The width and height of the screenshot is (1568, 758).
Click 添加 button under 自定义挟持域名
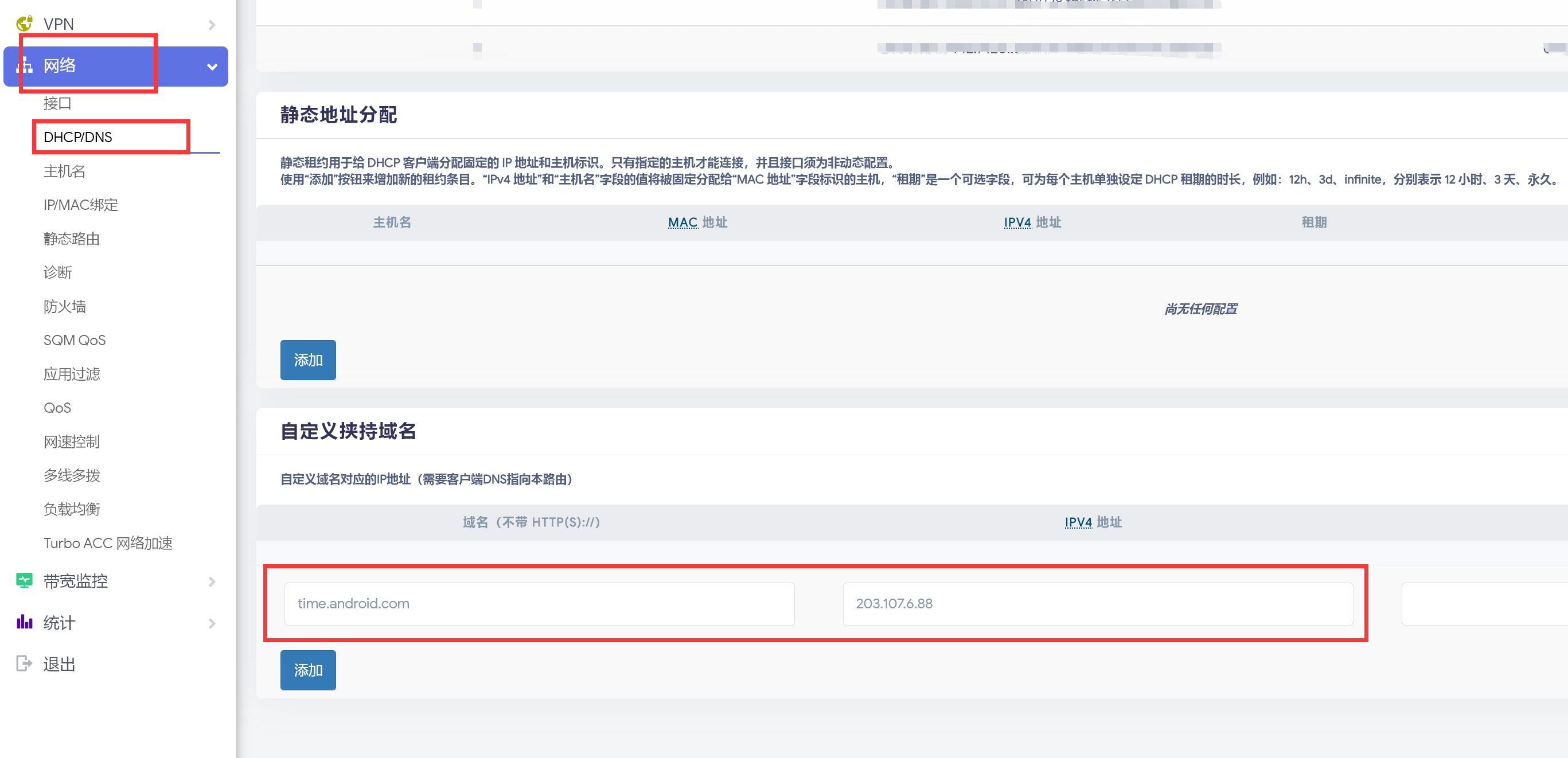(x=308, y=670)
